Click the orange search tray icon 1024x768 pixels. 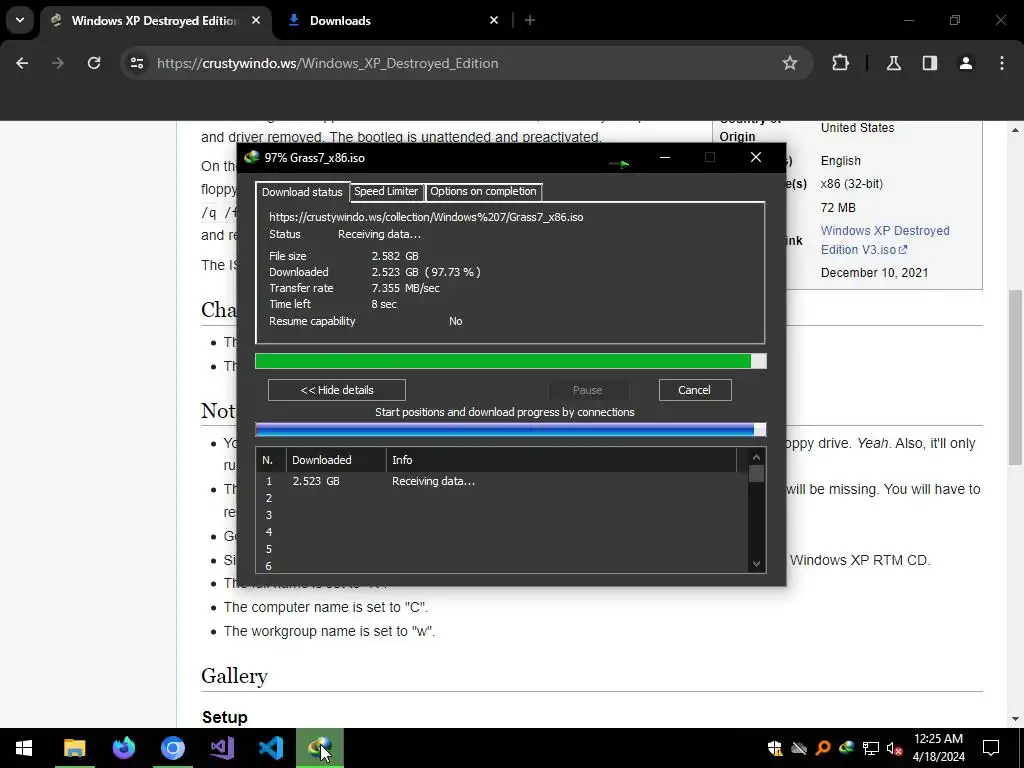coord(823,748)
